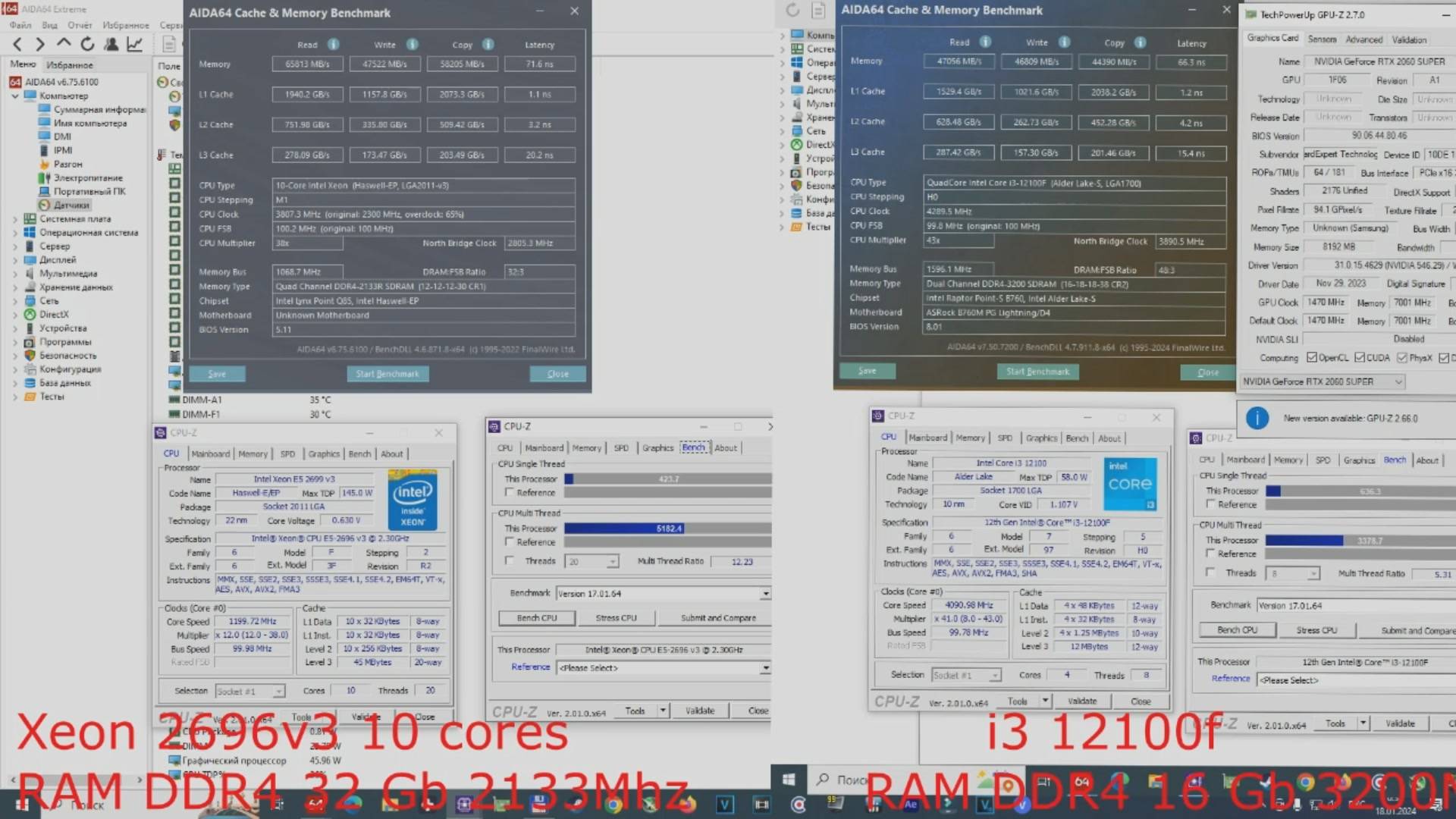Viewport: 1456px width, 819px height.
Task: Open Chrome on the left desktop taskbar
Action: click(x=613, y=805)
